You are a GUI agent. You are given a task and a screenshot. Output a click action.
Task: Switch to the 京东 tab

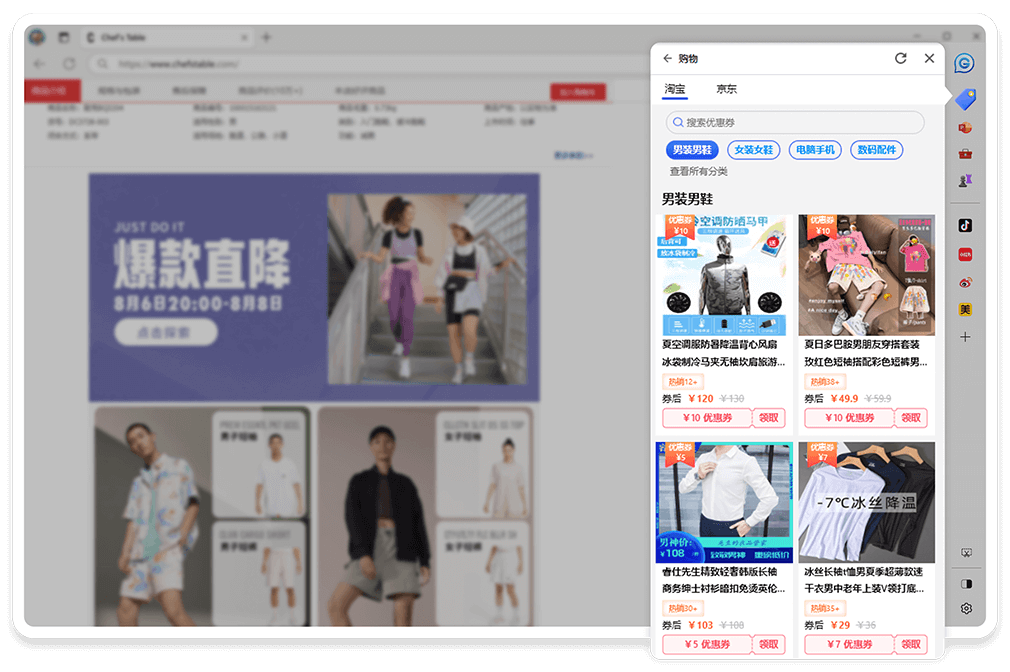(726, 88)
